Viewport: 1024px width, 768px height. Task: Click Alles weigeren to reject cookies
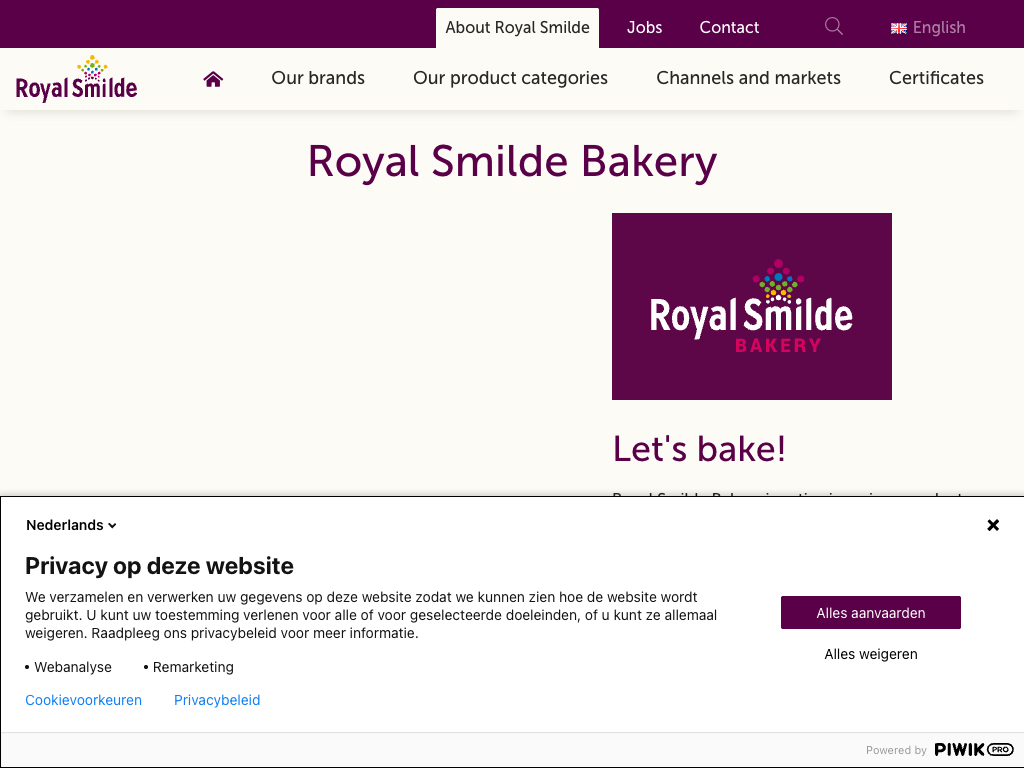871,654
